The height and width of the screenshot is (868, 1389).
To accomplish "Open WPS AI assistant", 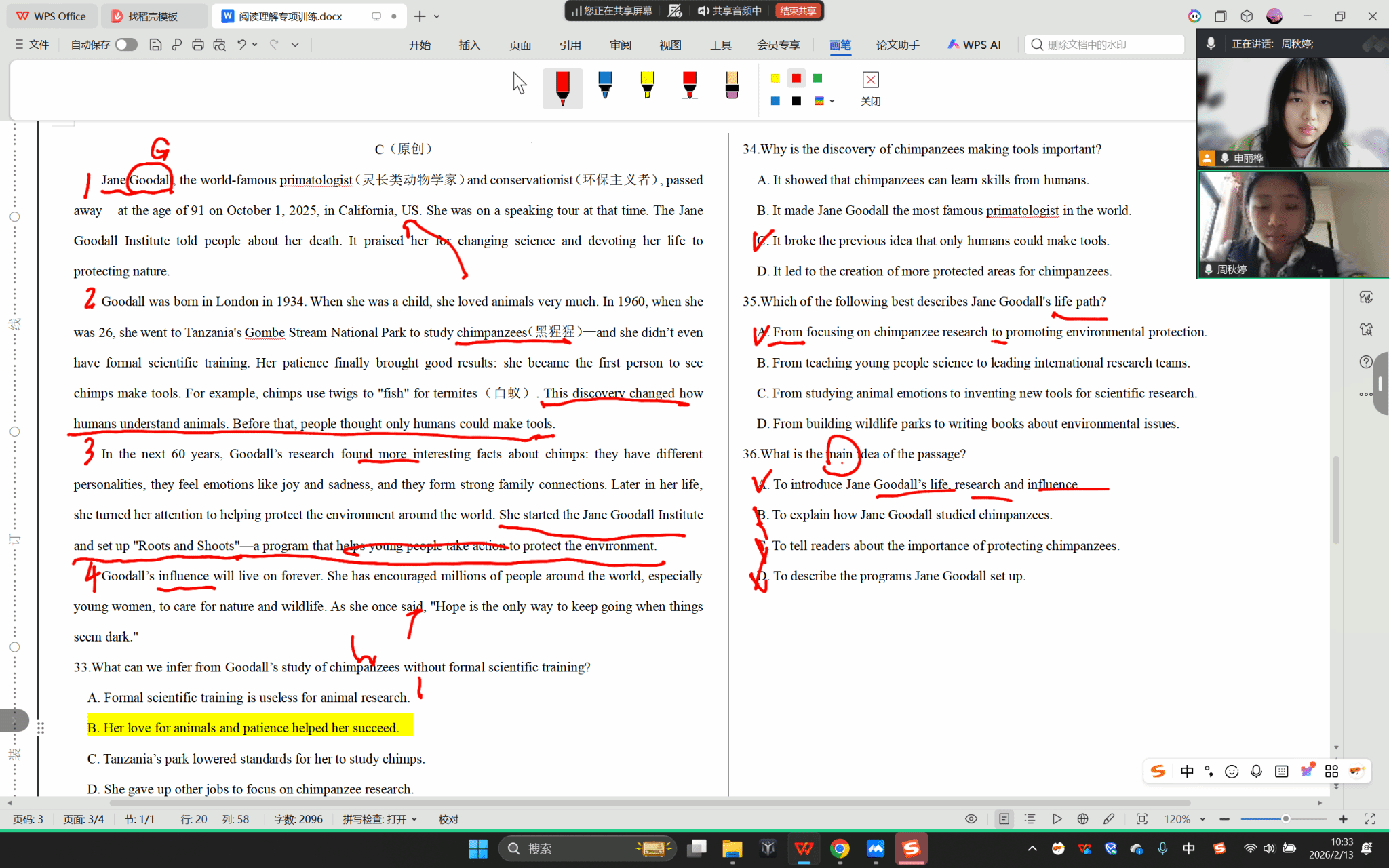I will tap(974, 45).
